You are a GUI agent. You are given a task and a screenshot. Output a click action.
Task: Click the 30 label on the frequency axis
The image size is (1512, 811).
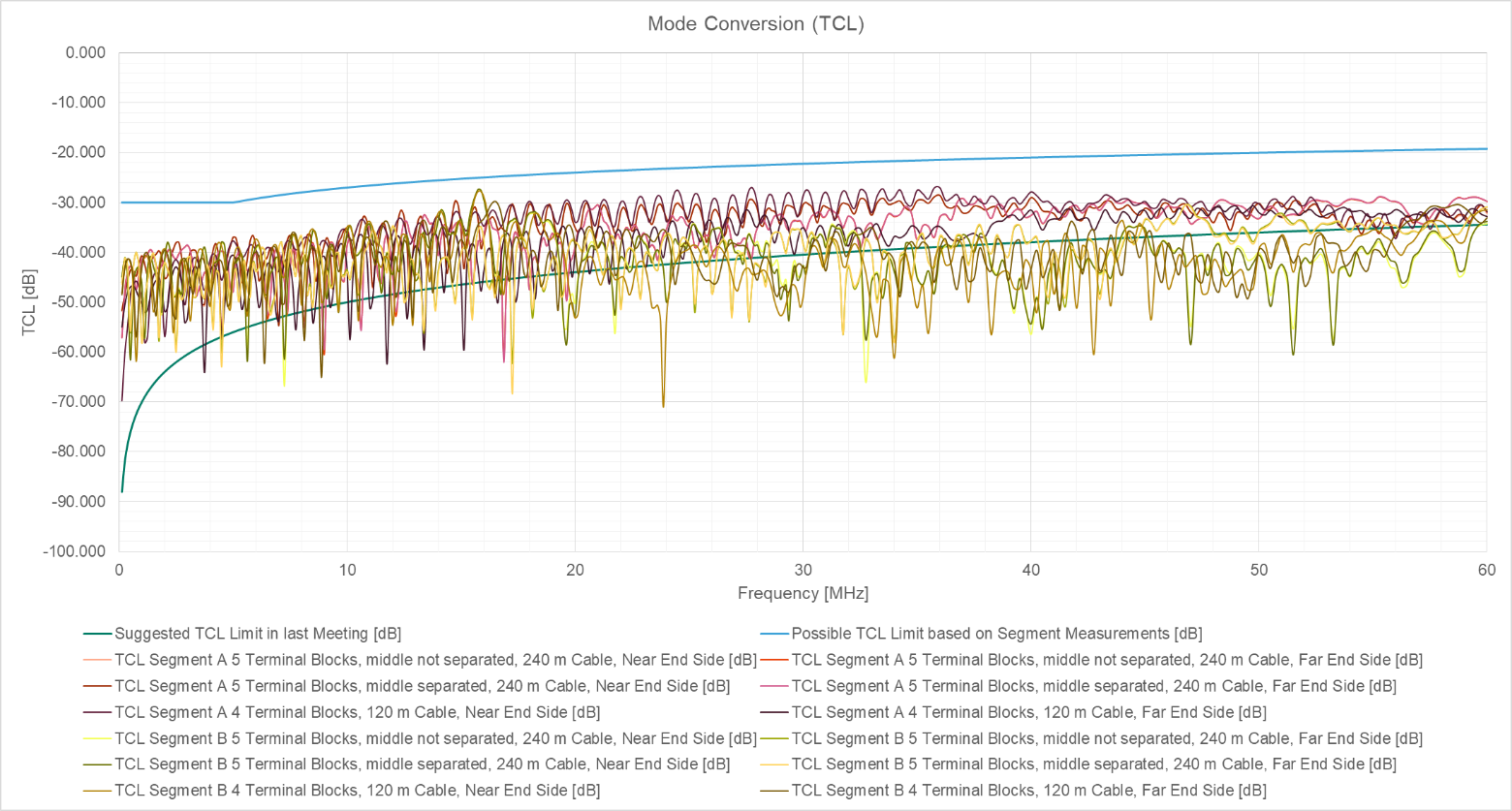803,570
